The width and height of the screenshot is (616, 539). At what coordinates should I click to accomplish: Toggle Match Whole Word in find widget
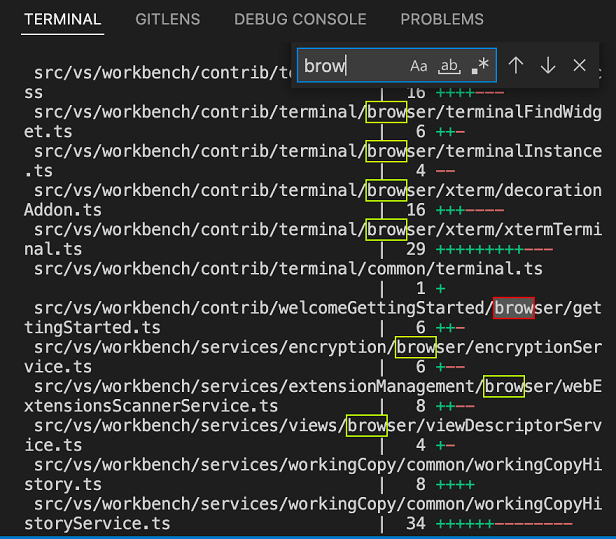click(450, 66)
